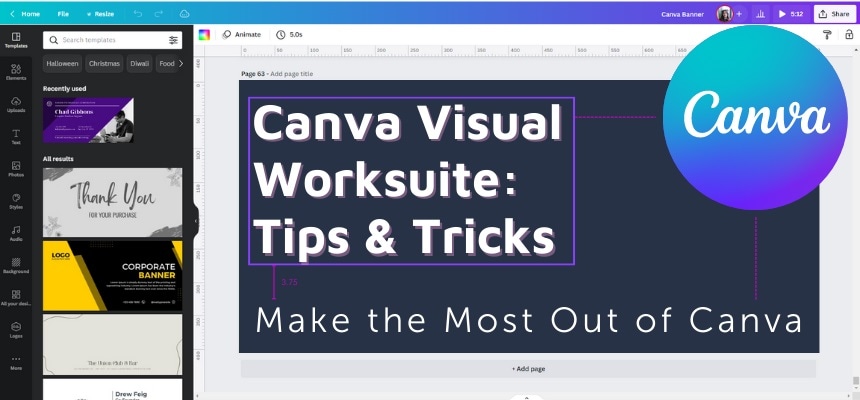The height and width of the screenshot is (400, 860).
Task: Expand the bottom page panel chevron
Action: pos(527,397)
